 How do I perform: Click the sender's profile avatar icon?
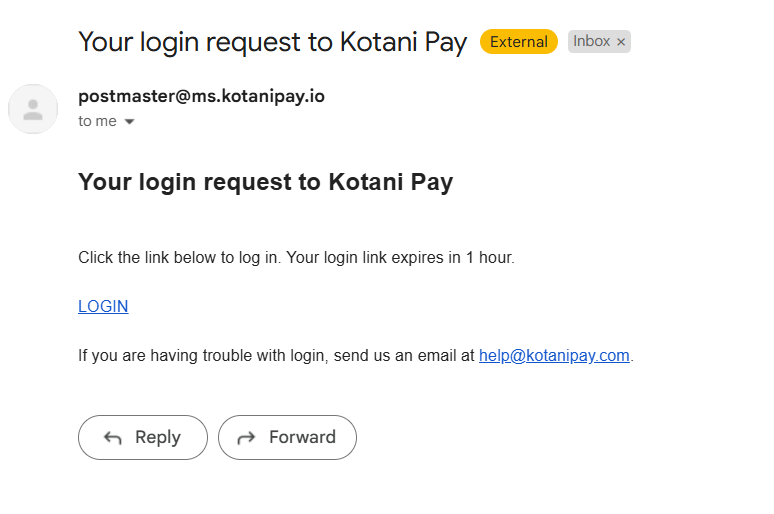point(33,109)
